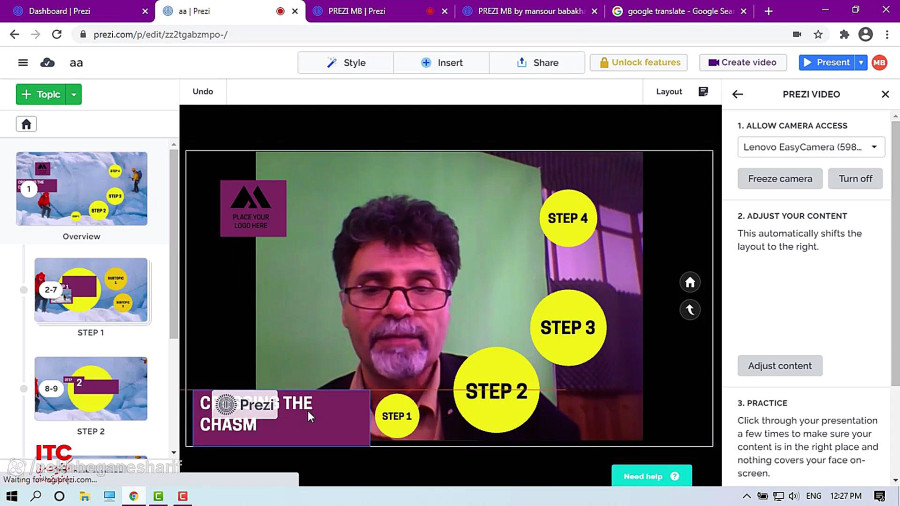Close the Prezi Video panel
This screenshot has height=506, width=900.
pyautogui.click(x=885, y=94)
